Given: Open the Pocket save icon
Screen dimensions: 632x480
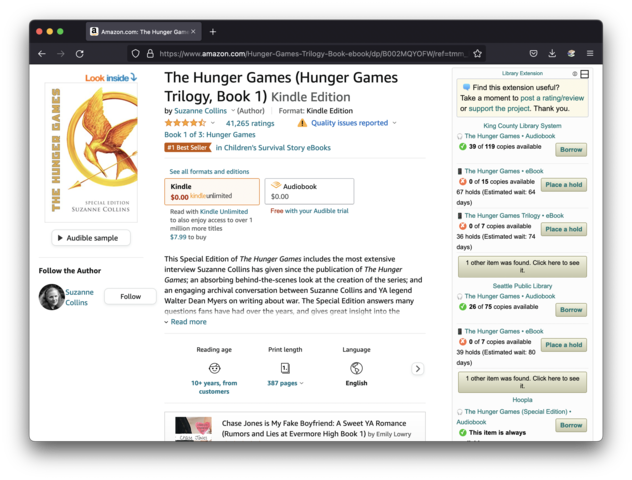Looking at the screenshot, I should click(533, 54).
